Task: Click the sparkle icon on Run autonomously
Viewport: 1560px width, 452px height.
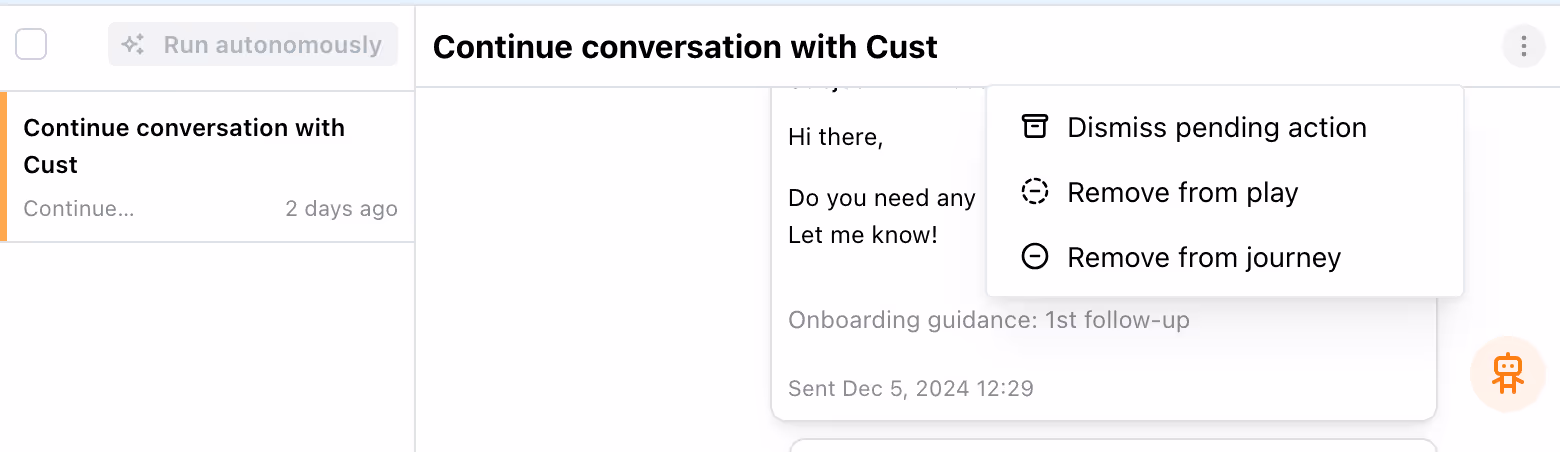Action: coord(133,45)
